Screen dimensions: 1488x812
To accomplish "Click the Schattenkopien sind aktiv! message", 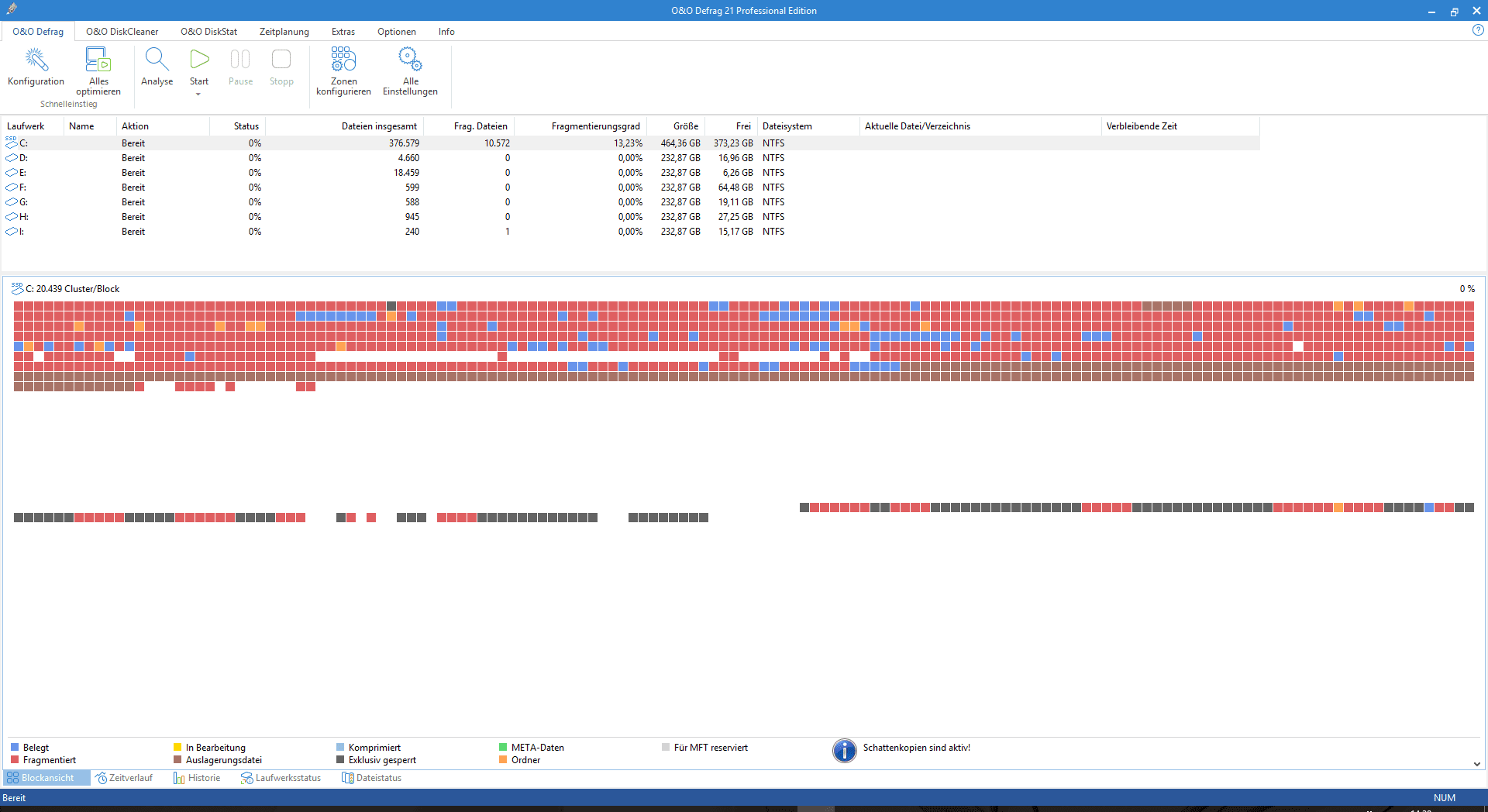I will click(x=917, y=748).
